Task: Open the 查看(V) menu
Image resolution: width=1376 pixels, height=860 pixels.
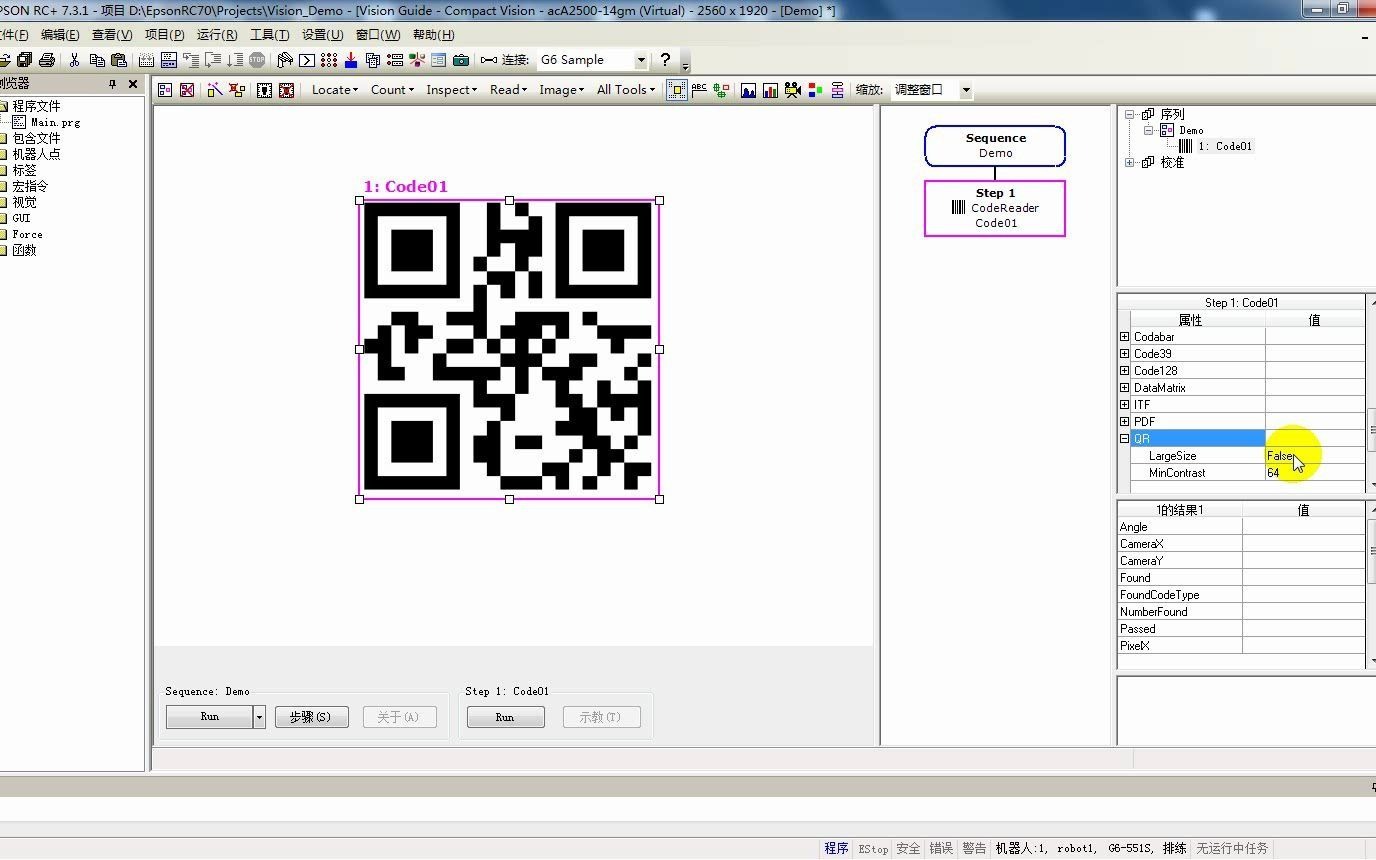Action: [112, 35]
